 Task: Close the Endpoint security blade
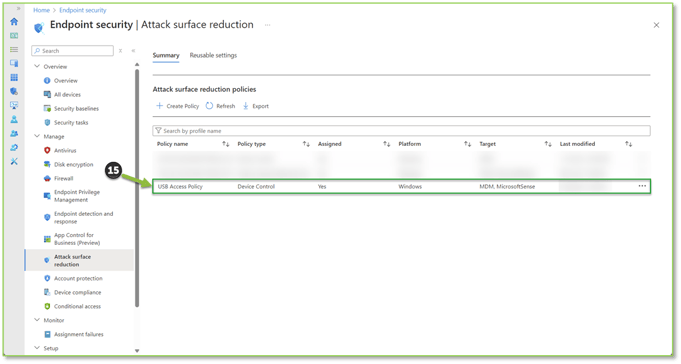[x=656, y=25]
